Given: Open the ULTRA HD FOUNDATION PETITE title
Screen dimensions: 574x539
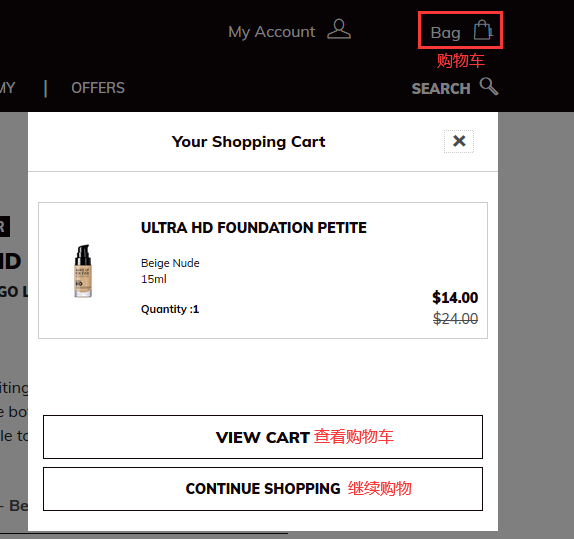Looking at the screenshot, I should tap(254, 228).
